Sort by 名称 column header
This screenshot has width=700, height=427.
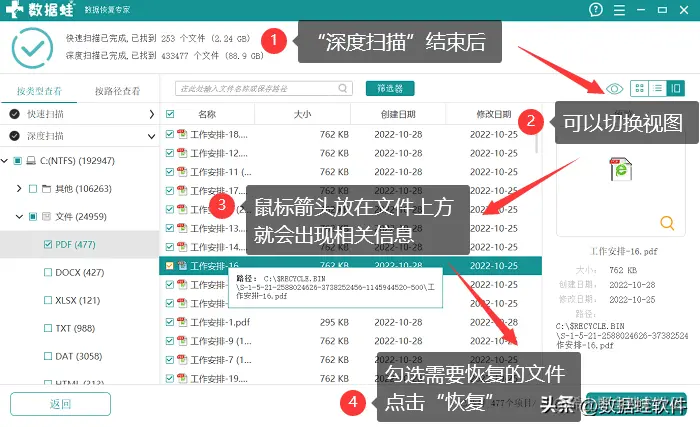pyautogui.click(x=207, y=114)
